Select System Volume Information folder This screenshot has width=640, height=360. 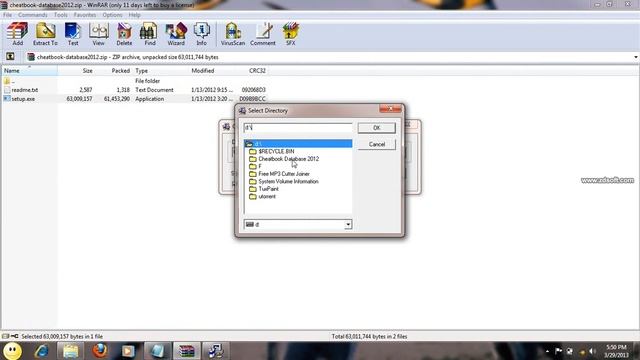(284, 182)
